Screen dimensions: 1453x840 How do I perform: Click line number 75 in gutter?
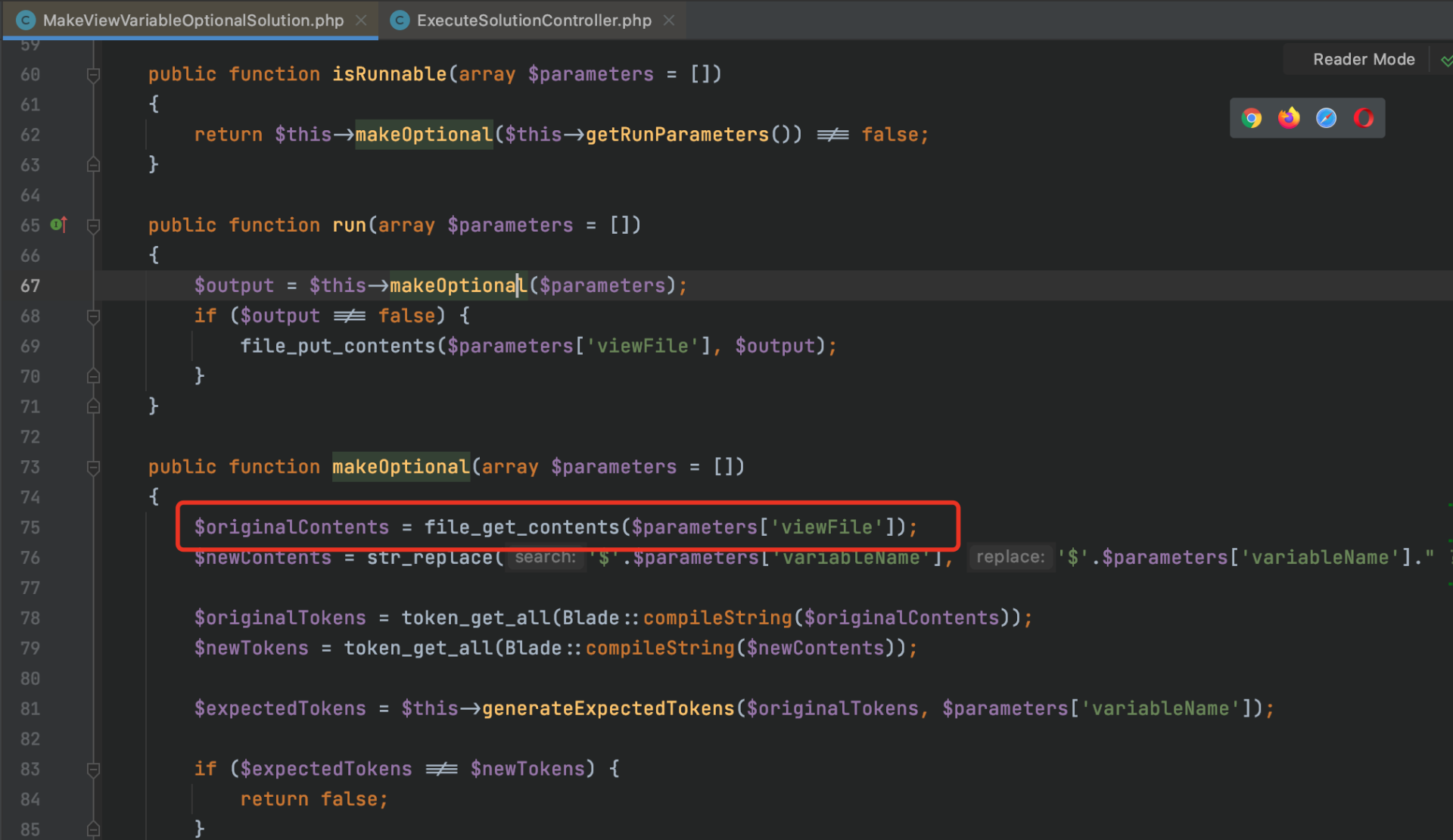(30, 527)
